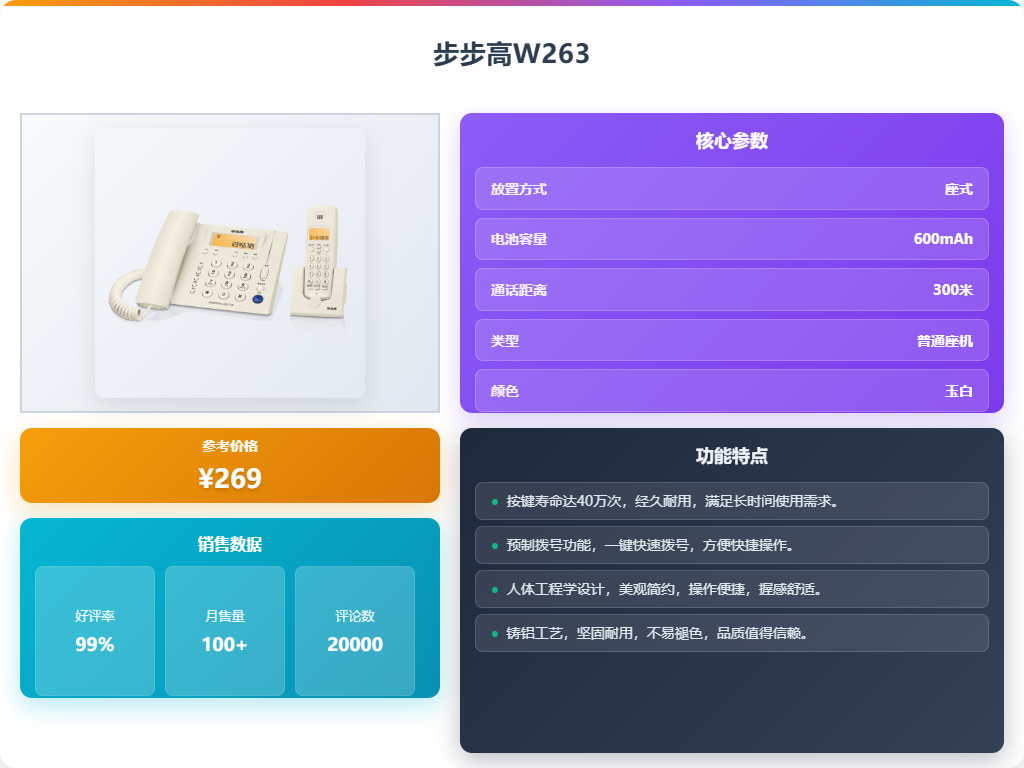Select the 按键寿命达40万次 feature item
Screen dimensions: 1024x768
point(731,501)
